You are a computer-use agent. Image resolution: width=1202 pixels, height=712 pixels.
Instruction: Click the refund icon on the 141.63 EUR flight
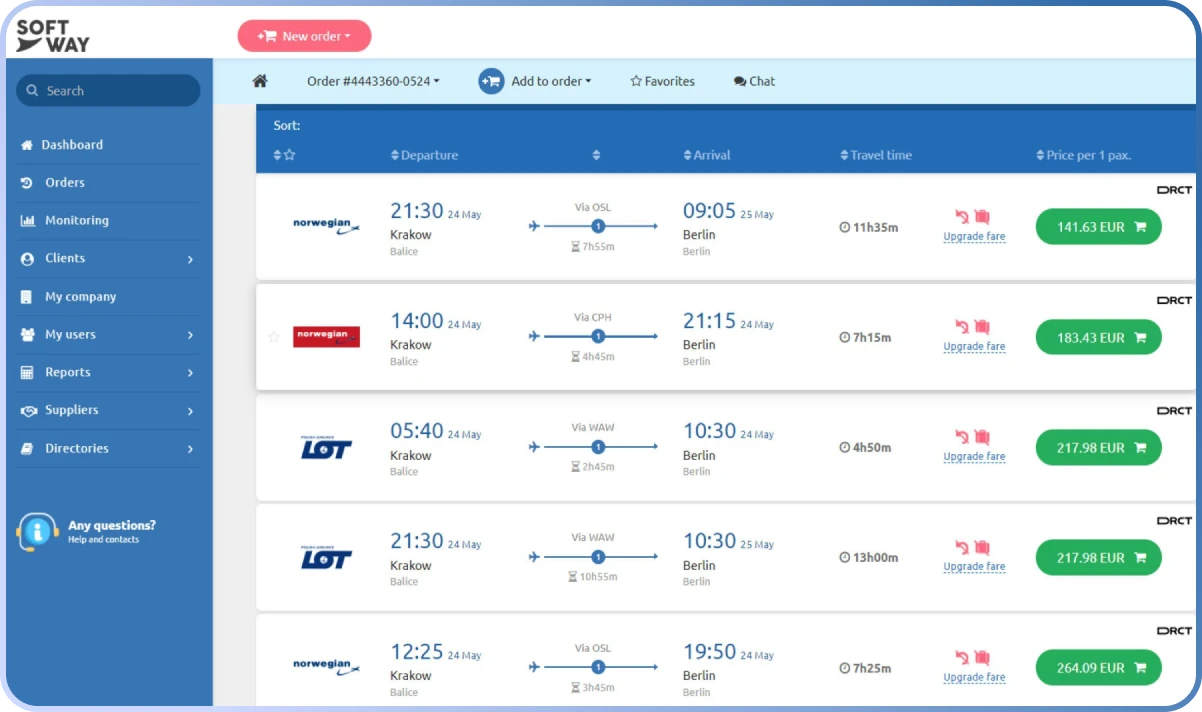click(961, 216)
